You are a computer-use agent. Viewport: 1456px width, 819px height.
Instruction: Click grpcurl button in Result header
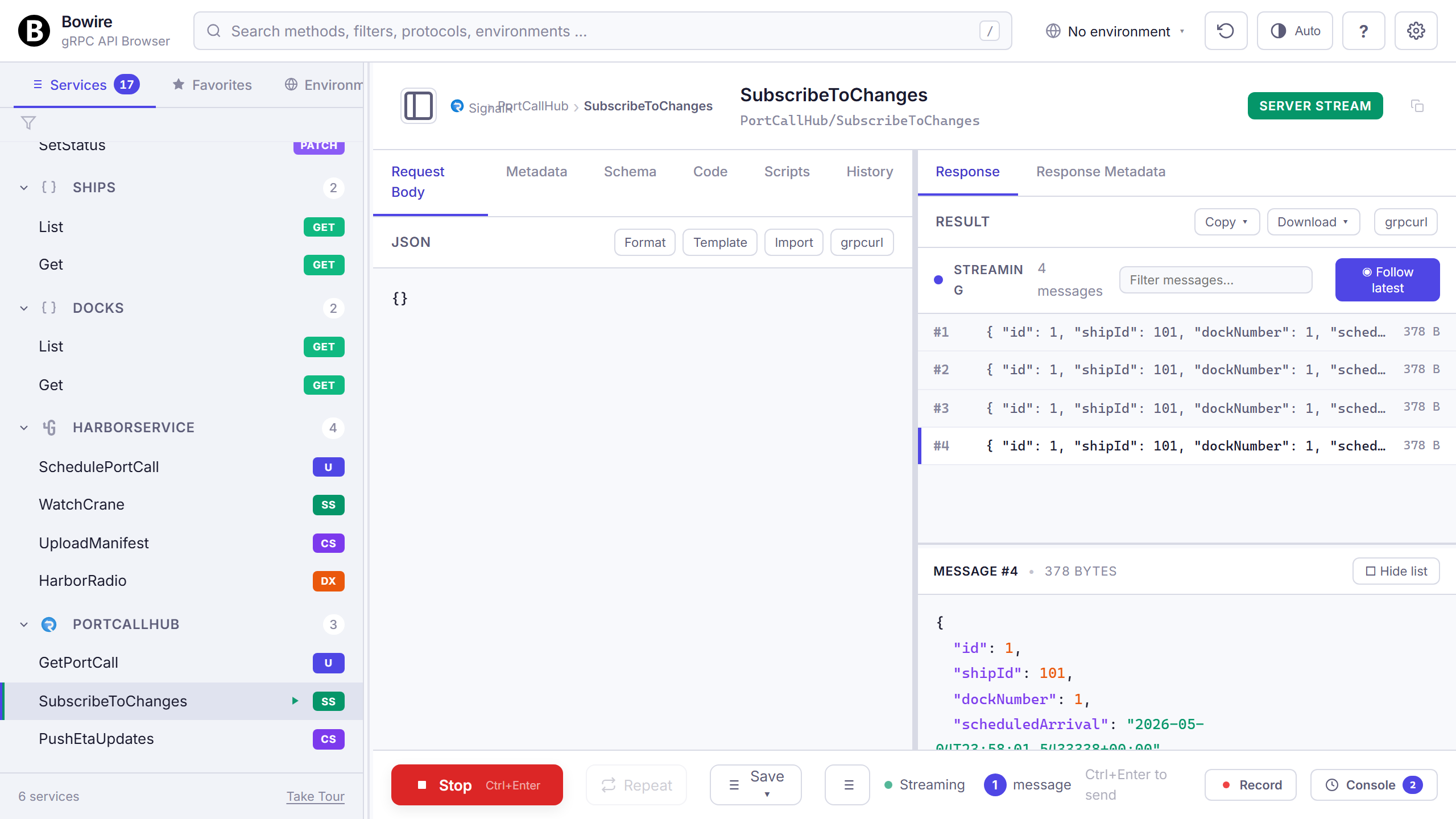pyautogui.click(x=1405, y=222)
